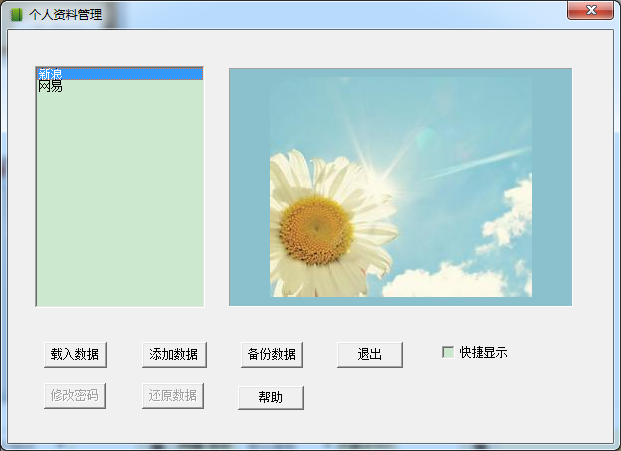The width and height of the screenshot is (621, 451).
Task: Select the 新浪 entry in the list
Action: click(120, 74)
